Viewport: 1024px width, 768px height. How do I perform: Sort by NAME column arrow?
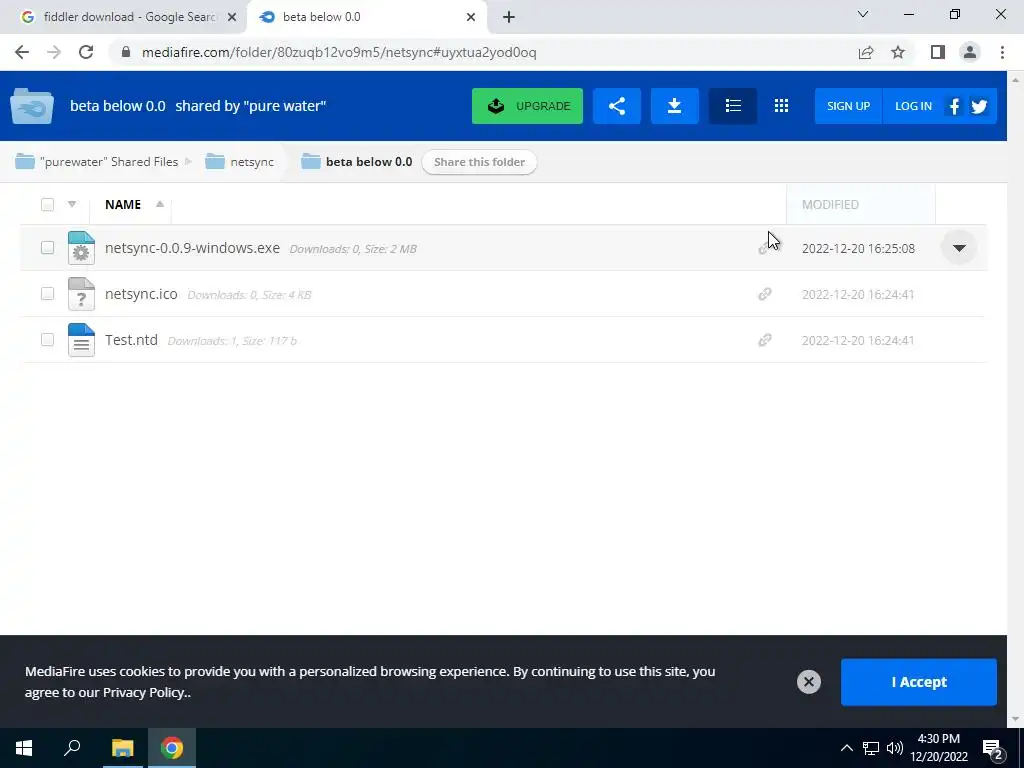pyautogui.click(x=159, y=204)
